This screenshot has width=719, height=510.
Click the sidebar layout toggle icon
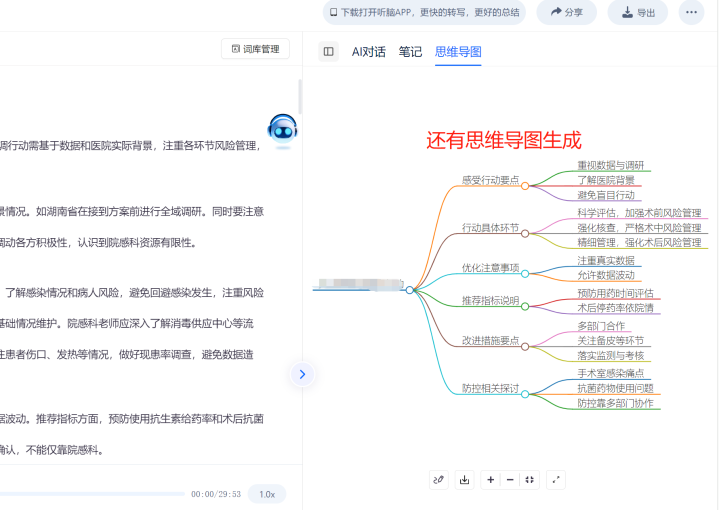click(328, 51)
